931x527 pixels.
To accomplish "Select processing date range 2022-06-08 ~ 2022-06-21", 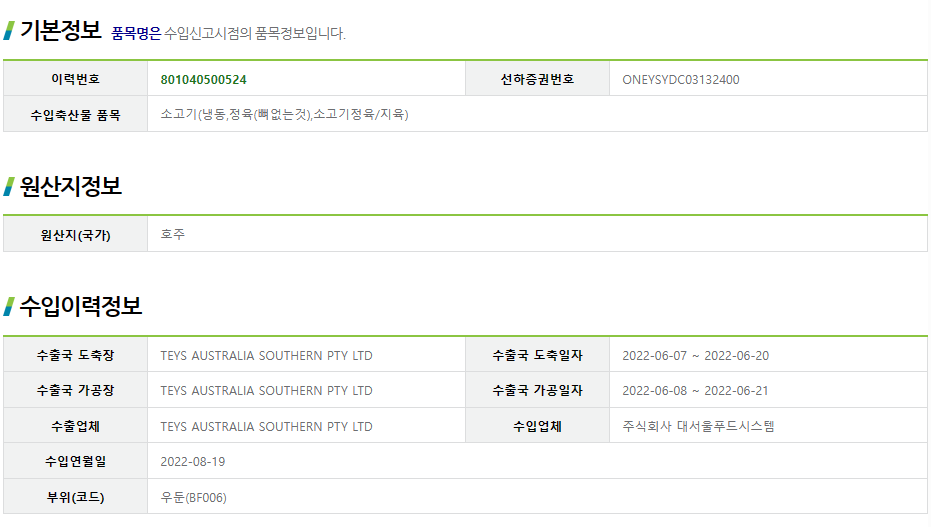I will point(695,390).
